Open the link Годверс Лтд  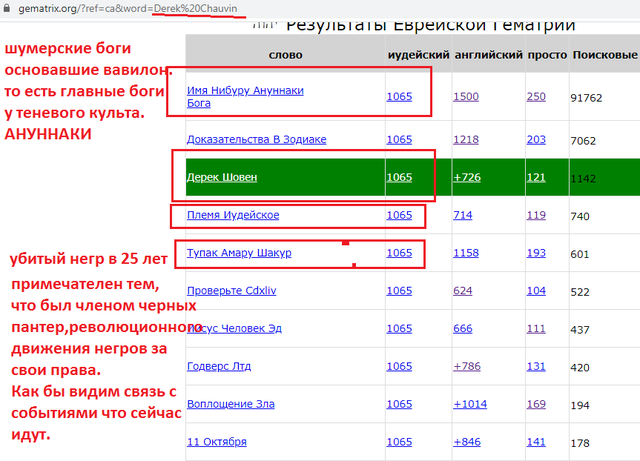219,366
